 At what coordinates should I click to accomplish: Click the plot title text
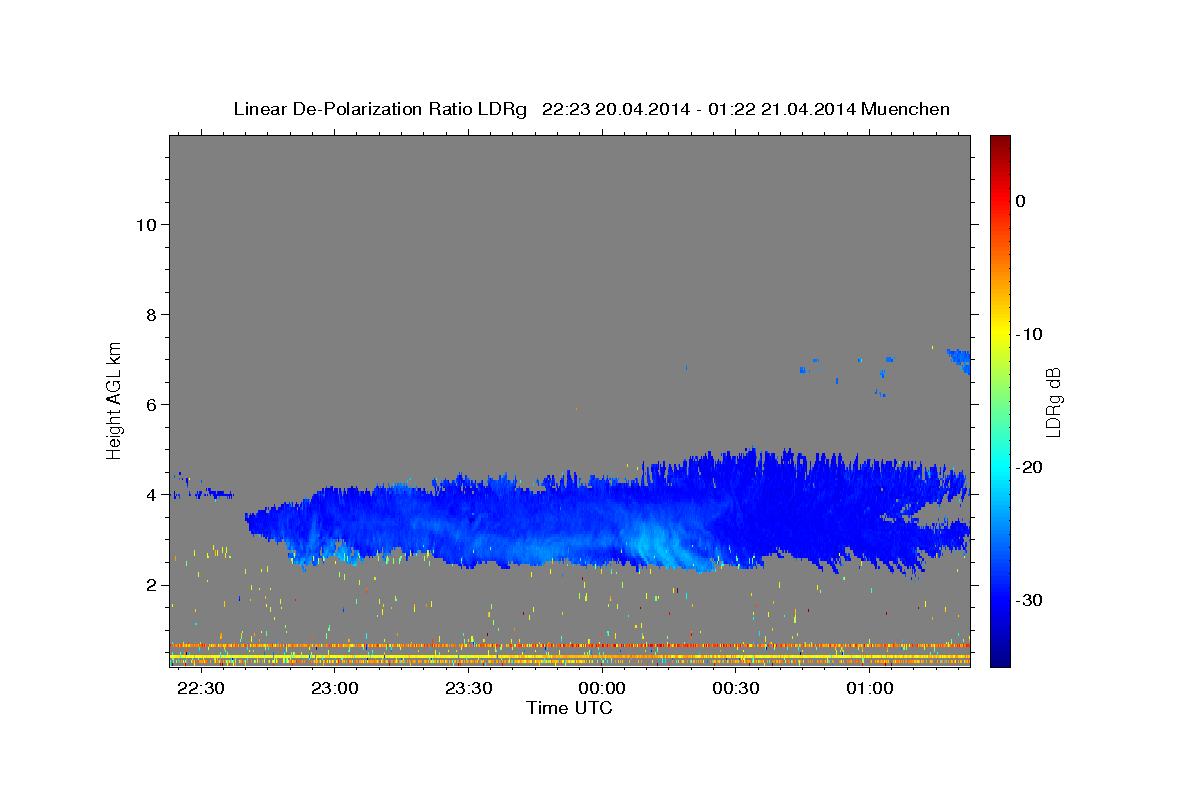coord(591,109)
